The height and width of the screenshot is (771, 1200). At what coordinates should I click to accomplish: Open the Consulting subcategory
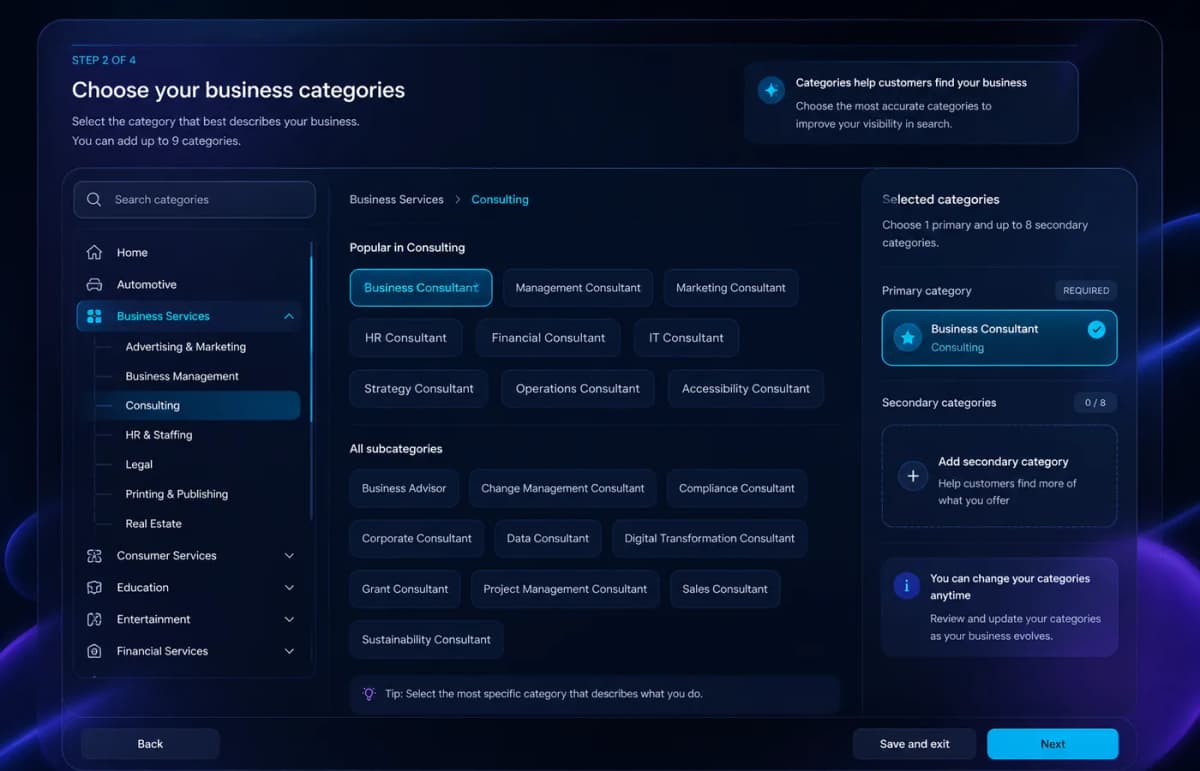[x=198, y=405]
